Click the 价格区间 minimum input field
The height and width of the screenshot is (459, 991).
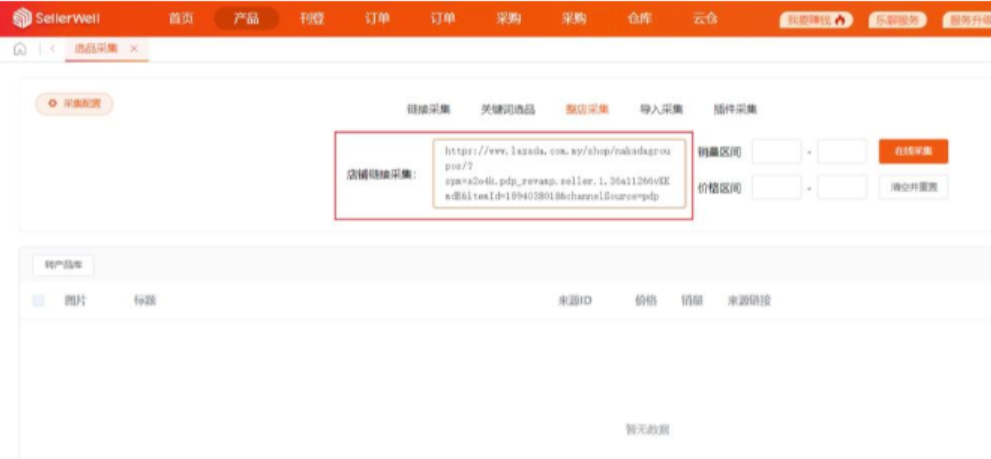click(x=777, y=188)
